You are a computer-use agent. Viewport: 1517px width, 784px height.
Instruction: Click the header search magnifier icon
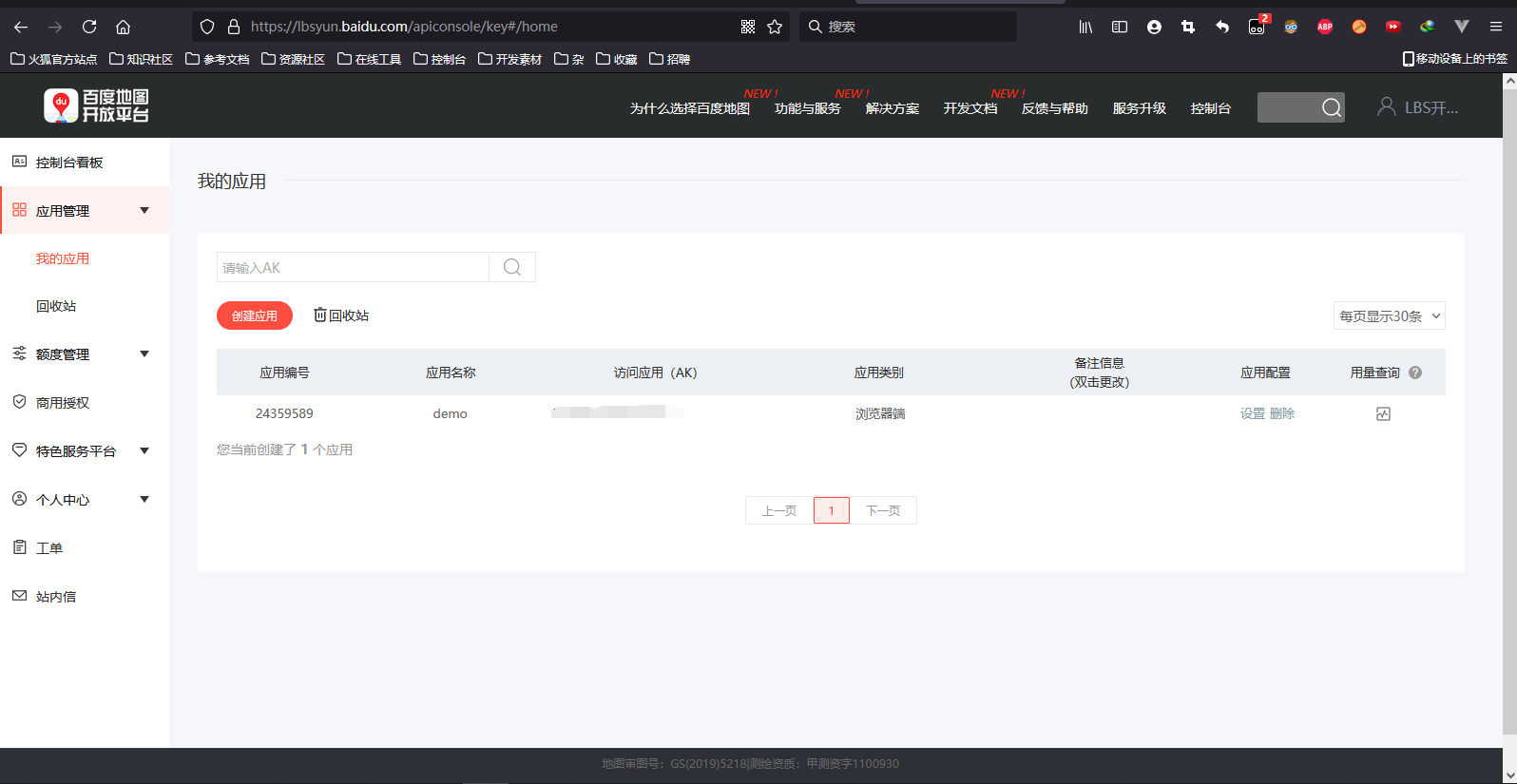point(1332,107)
